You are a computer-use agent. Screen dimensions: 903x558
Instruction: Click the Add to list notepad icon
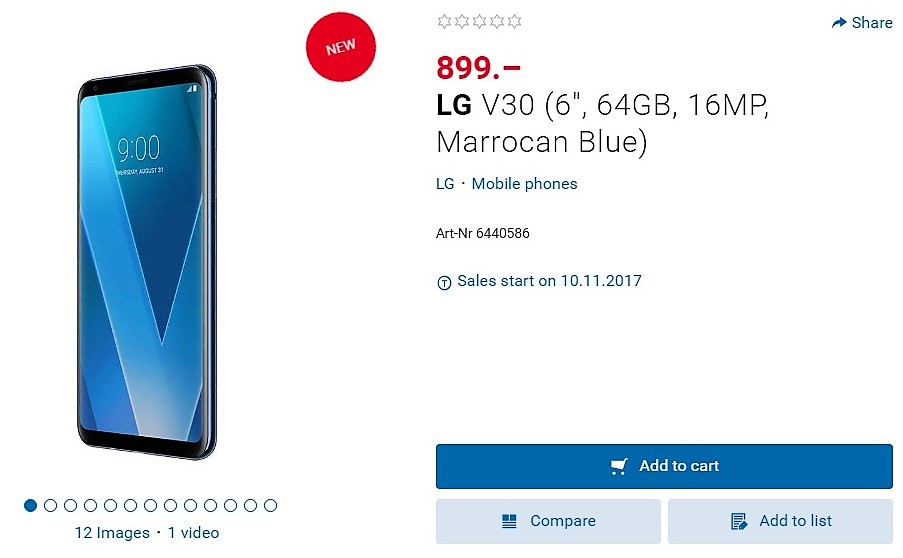point(739,521)
